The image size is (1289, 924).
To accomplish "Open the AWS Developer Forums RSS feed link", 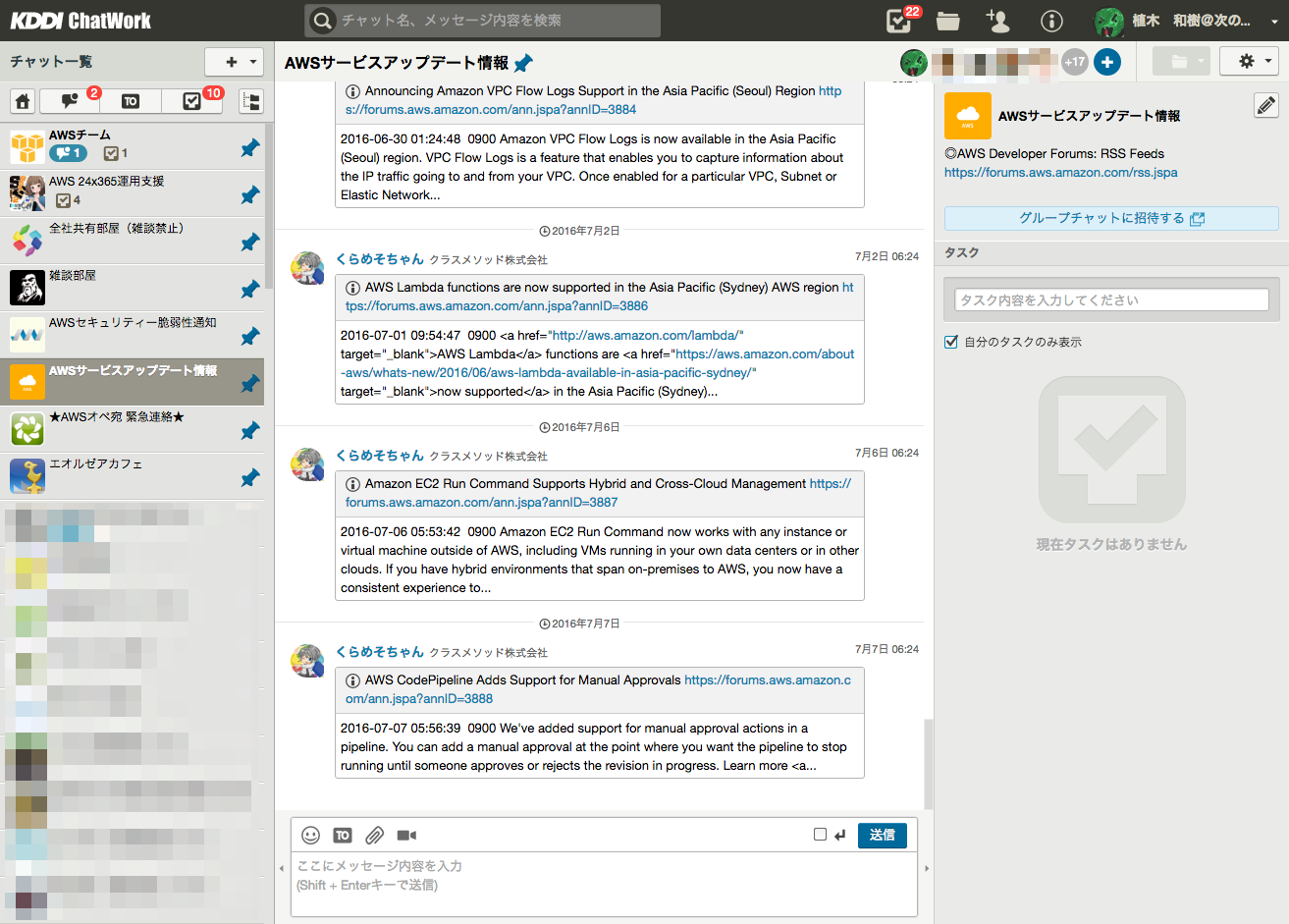I will pyautogui.click(x=1060, y=172).
